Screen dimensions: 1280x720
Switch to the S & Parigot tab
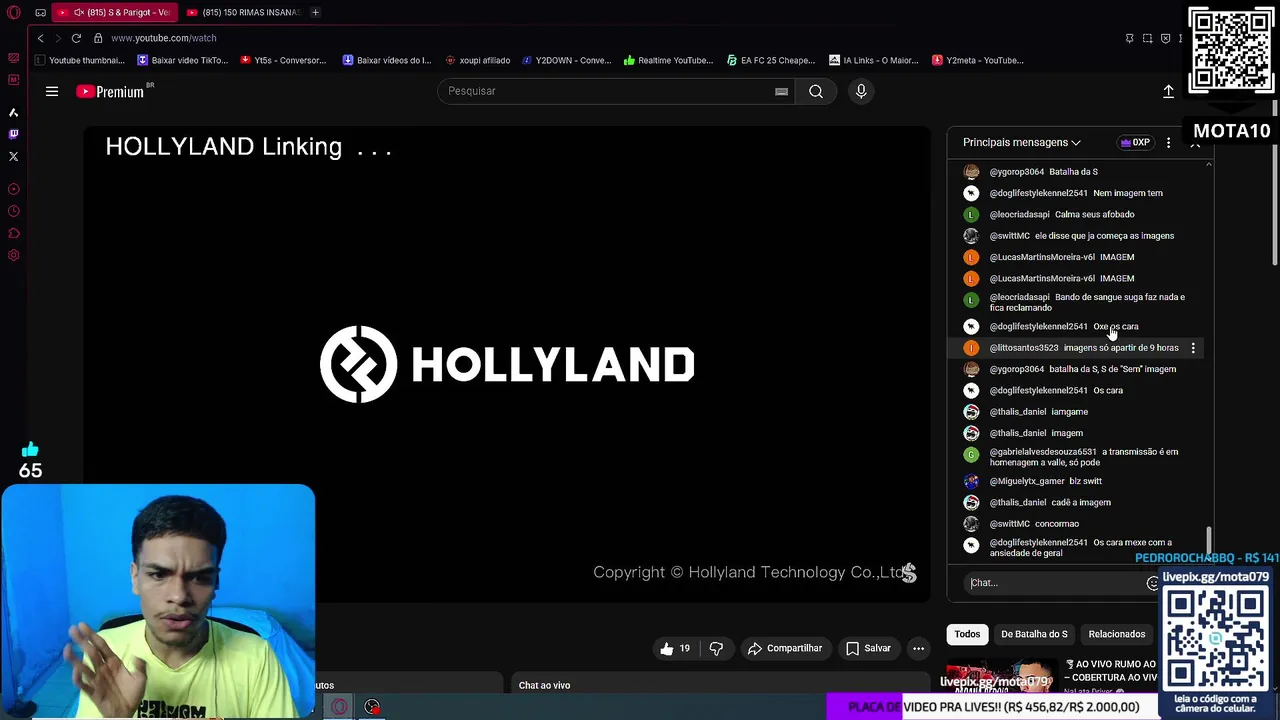coord(115,12)
